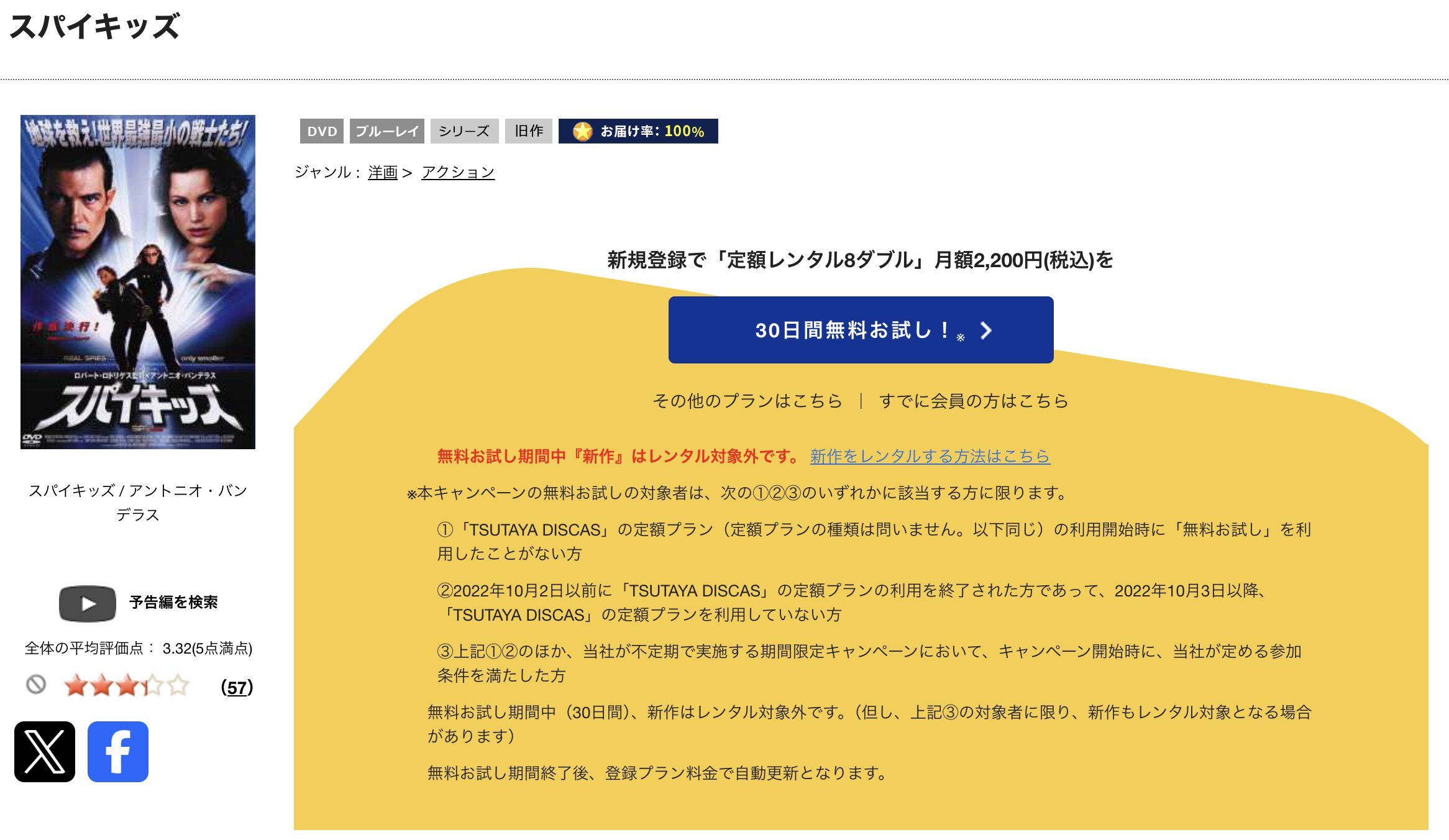The width and height of the screenshot is (1449, 840).
Task: Select the 旧作 tag
Action: point(528,131)
